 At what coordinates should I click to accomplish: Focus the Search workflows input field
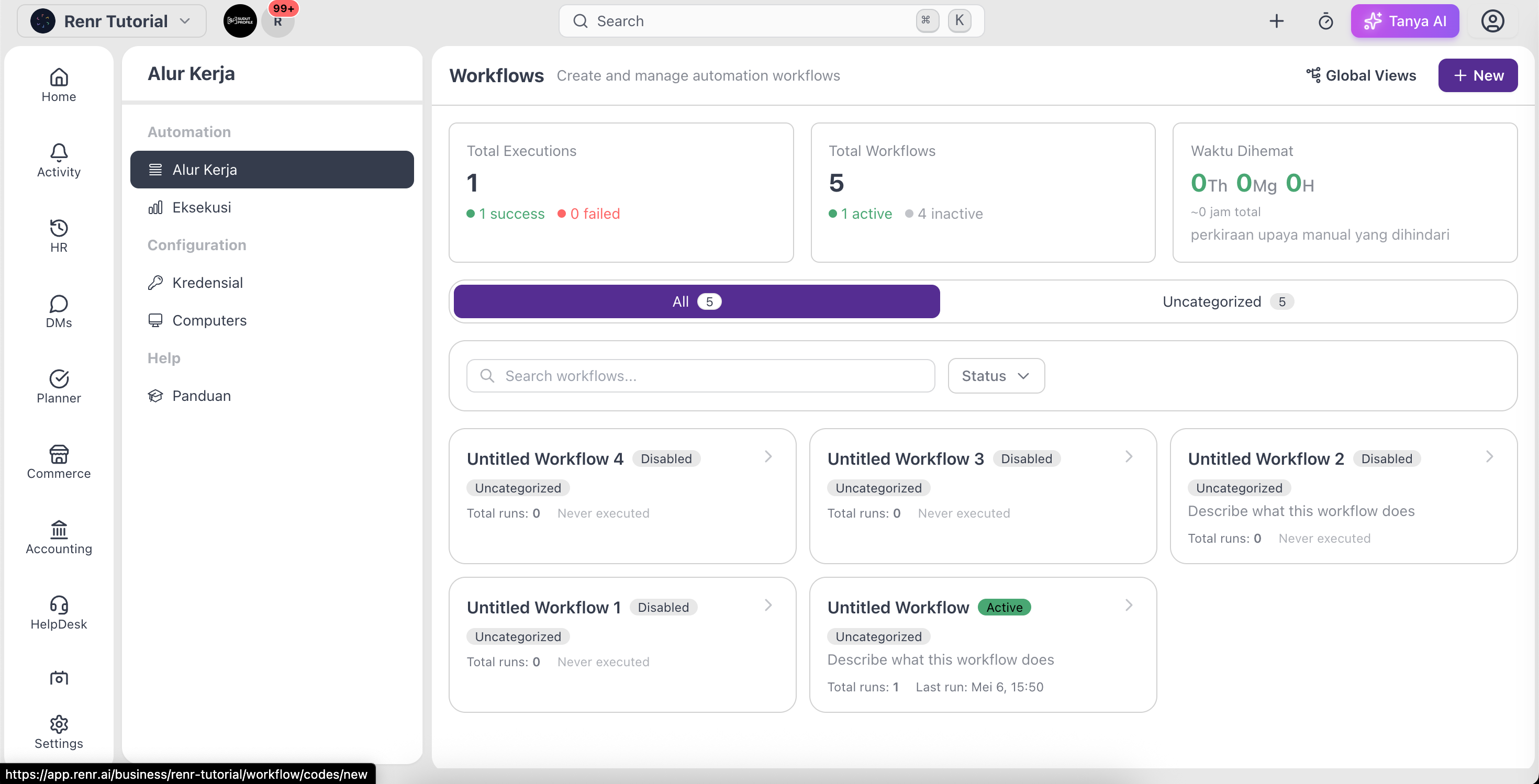pos(700,376)
